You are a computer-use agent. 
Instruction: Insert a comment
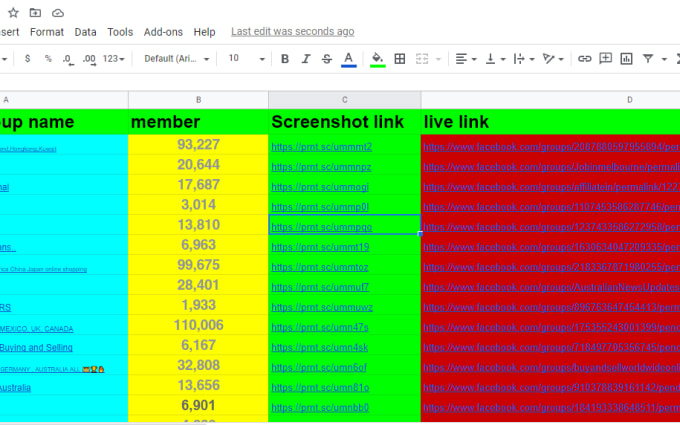click(605, 59)
